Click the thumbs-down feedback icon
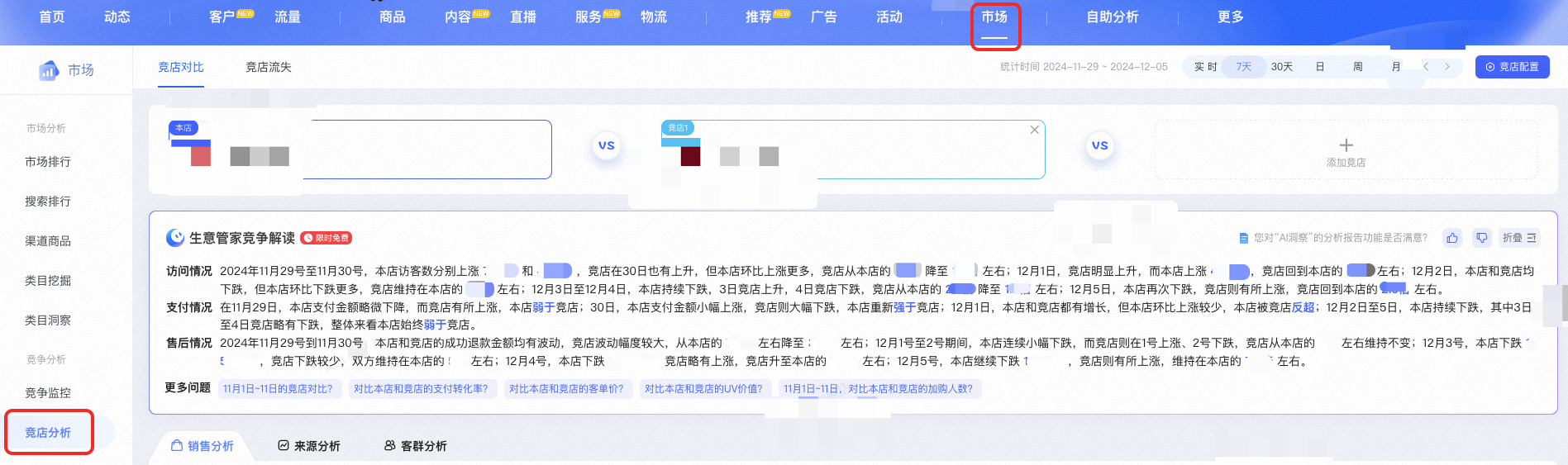 1482,238
